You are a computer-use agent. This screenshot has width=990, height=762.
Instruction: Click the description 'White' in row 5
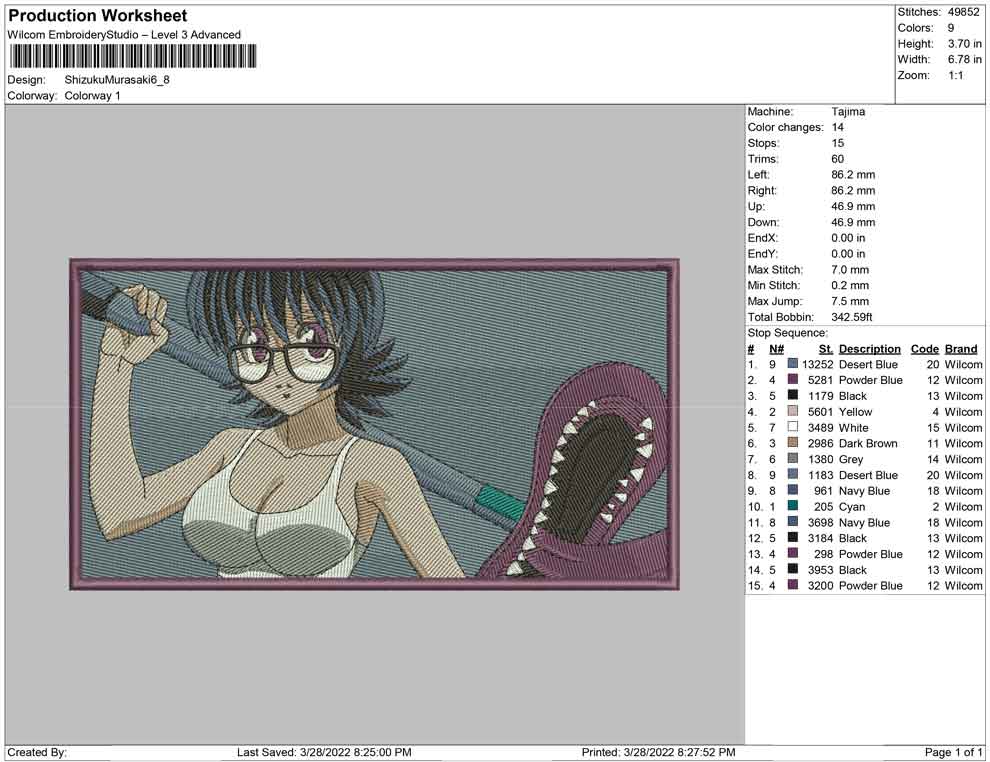[854, 427]
